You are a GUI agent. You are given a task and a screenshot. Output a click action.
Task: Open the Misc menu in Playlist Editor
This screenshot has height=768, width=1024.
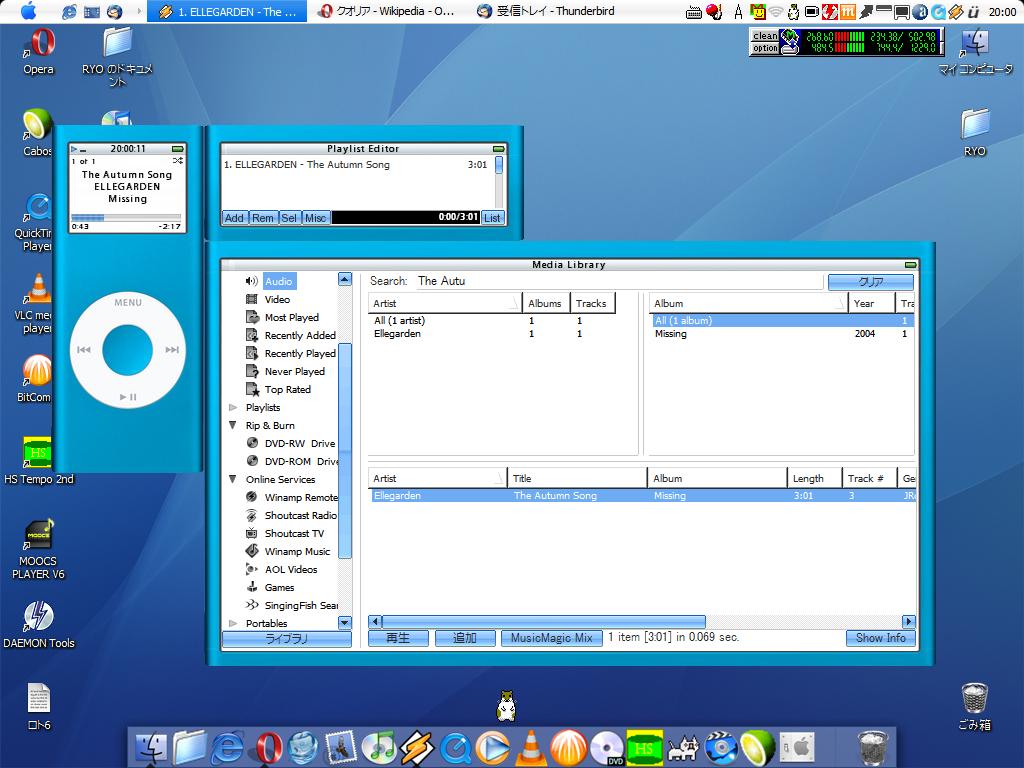point(315,218)
